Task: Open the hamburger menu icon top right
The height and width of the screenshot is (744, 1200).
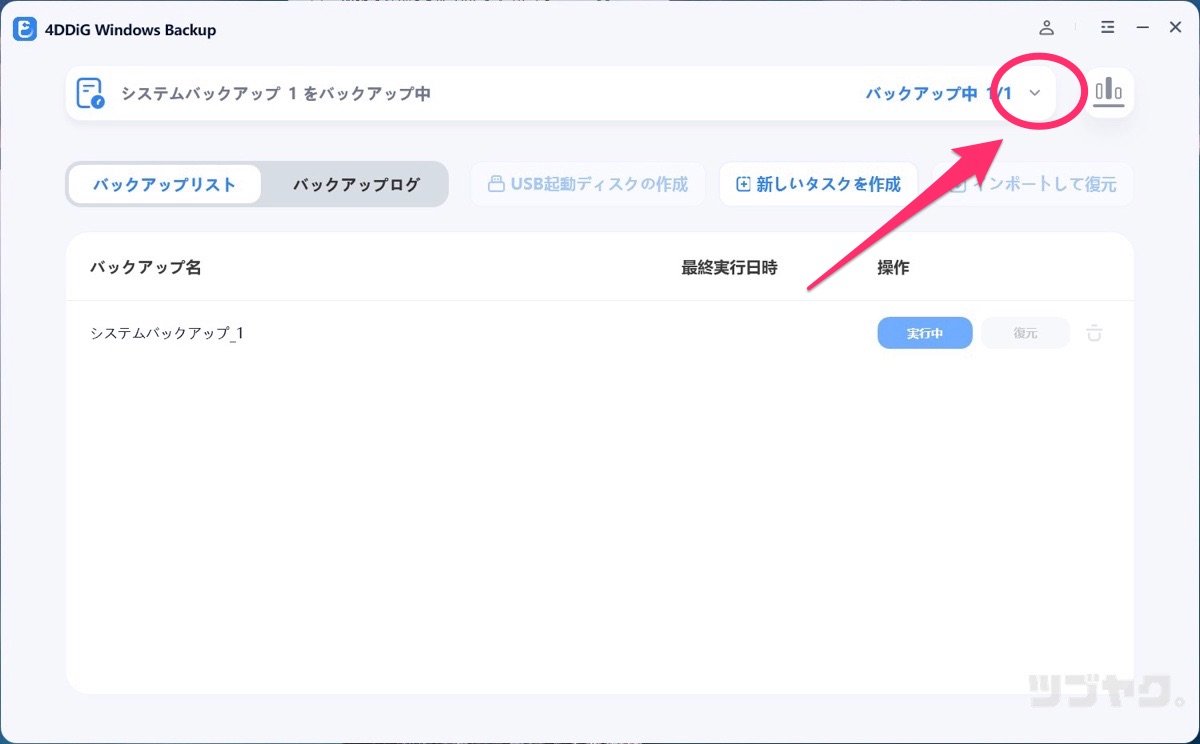Action: (x=1107, y=27)
